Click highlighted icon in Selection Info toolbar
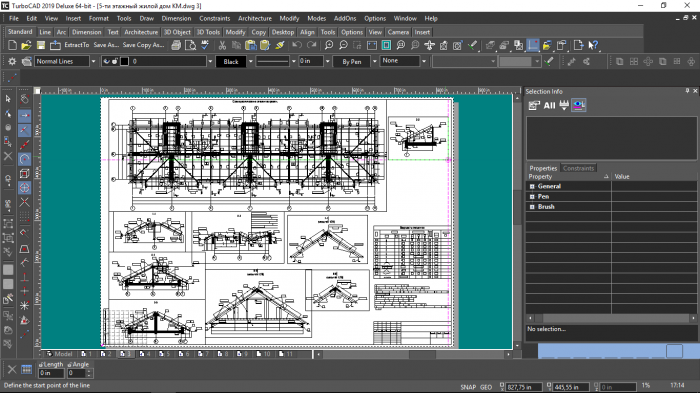The height and width of the screenshot is (393, 700). coord(579,105)
